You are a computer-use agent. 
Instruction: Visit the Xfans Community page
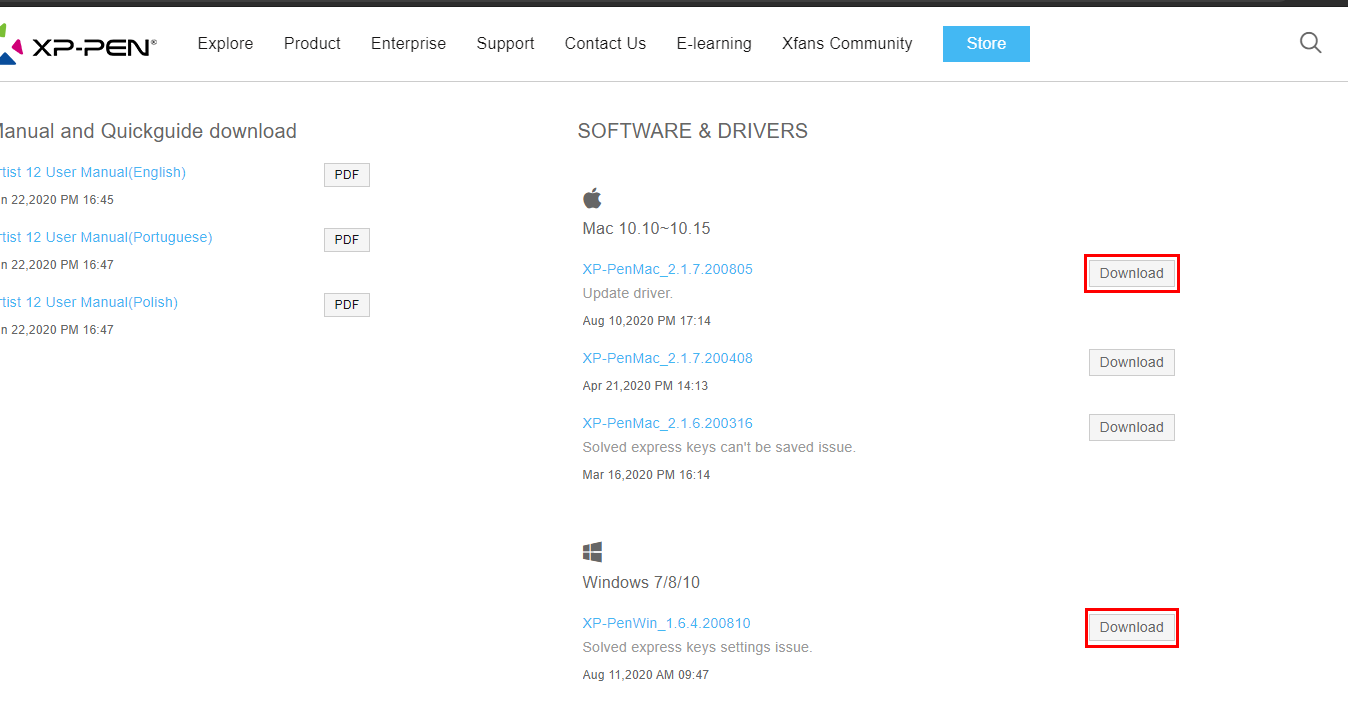point(847,44)
